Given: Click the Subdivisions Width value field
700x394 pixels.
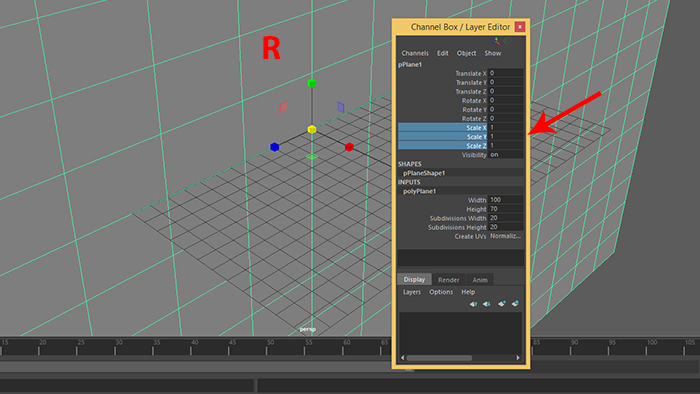Looking at the screenshot, I should (505, 218).
